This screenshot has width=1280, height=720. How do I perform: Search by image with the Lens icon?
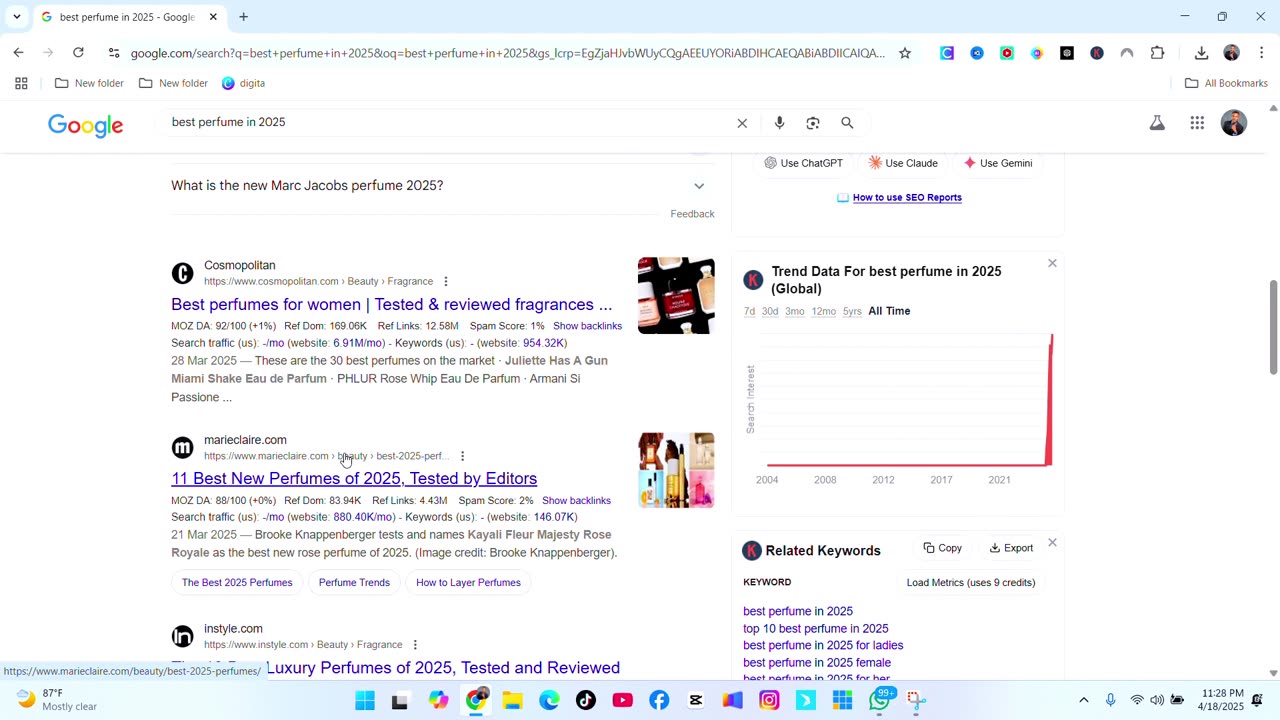point(813,123)
